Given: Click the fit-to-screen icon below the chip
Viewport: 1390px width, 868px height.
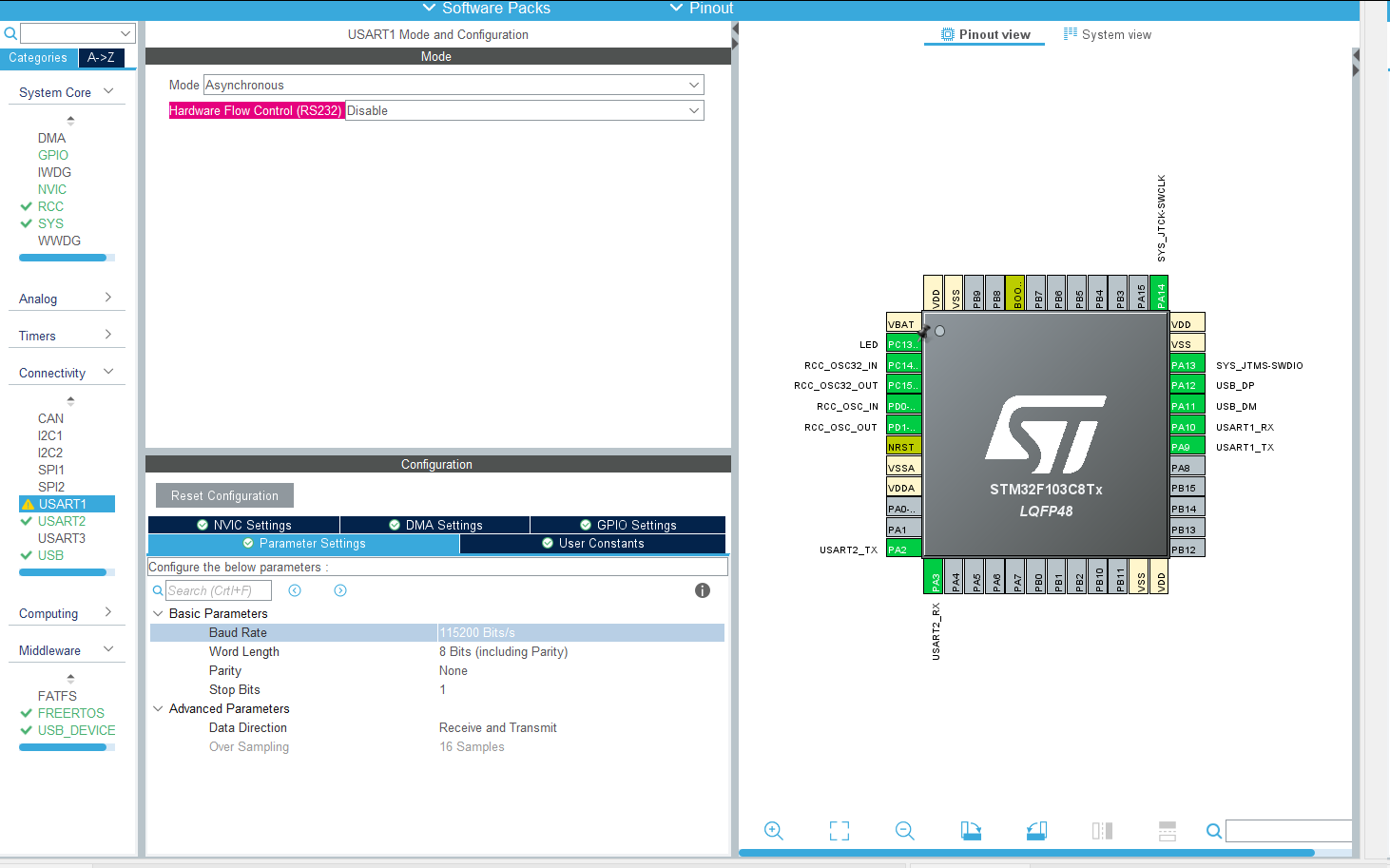Looking at the screenshot, I should click(840, 831).
